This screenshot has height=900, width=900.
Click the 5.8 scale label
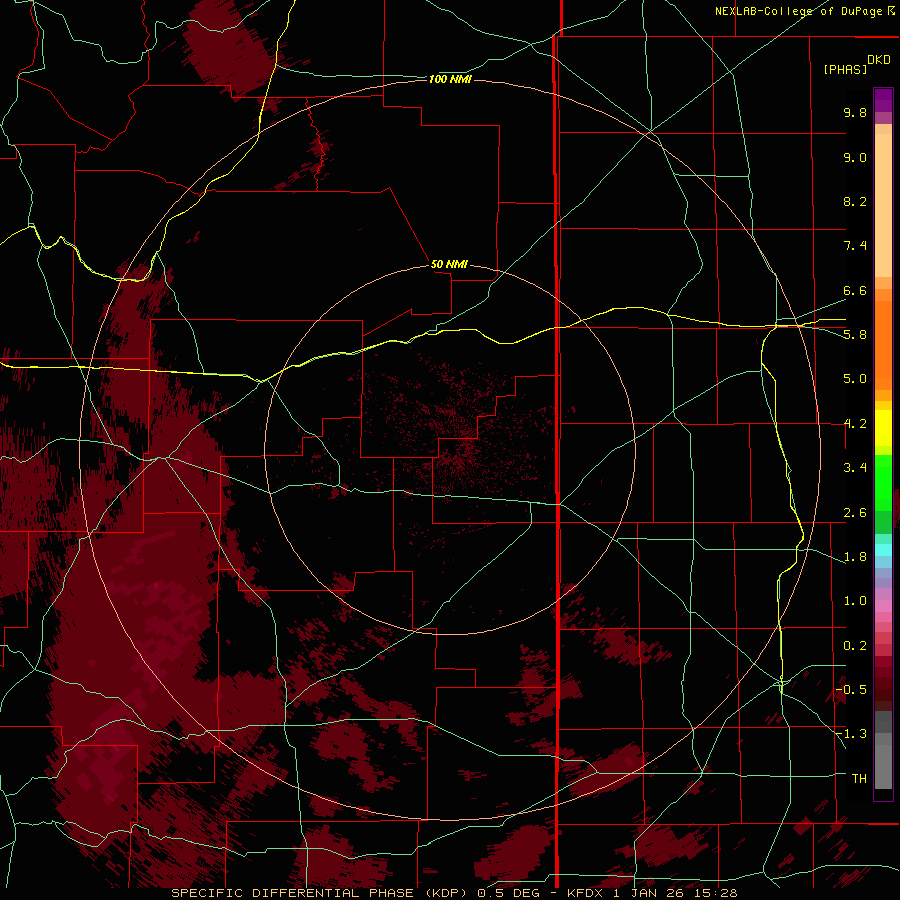(x=855, y=335)
